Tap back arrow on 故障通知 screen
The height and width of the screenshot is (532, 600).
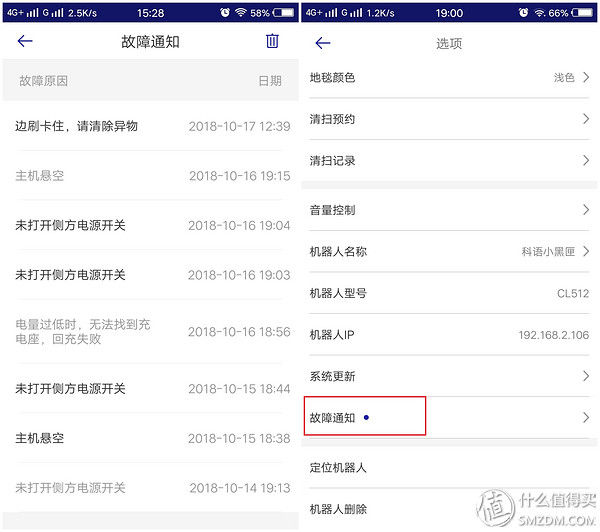(x=25, y=41)
